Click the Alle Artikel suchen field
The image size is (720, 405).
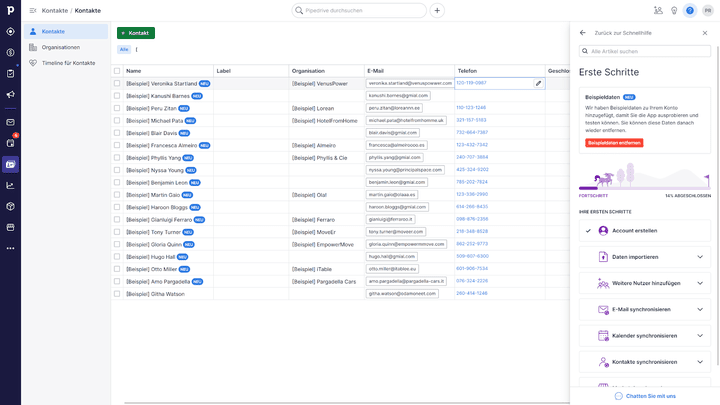pos(645,51)
